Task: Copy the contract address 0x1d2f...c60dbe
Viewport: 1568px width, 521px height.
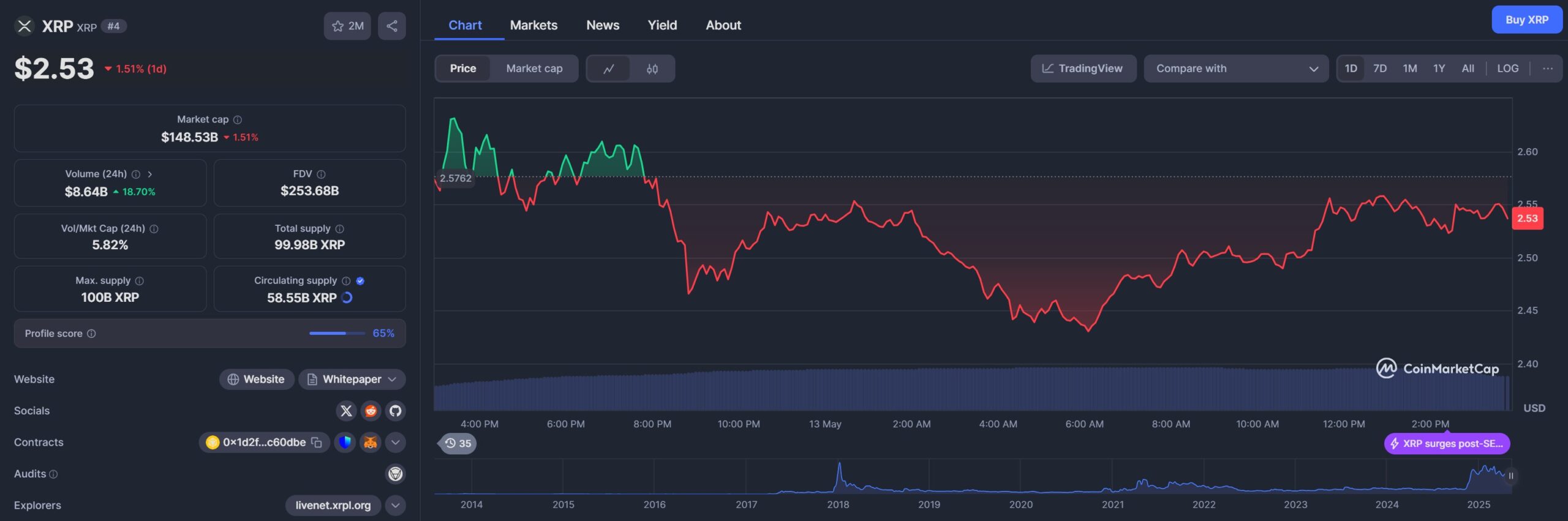Action: pyautogui.click(x=317, y=442)
